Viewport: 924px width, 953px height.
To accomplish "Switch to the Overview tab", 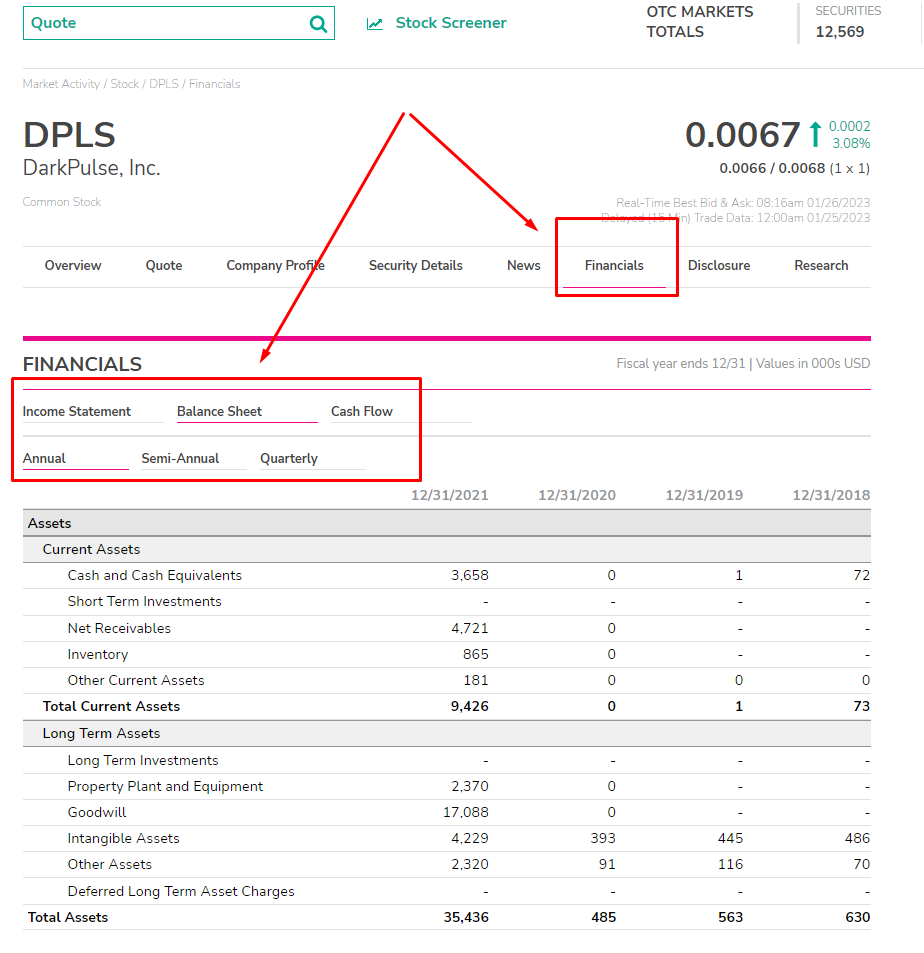I will coord(73,266).
